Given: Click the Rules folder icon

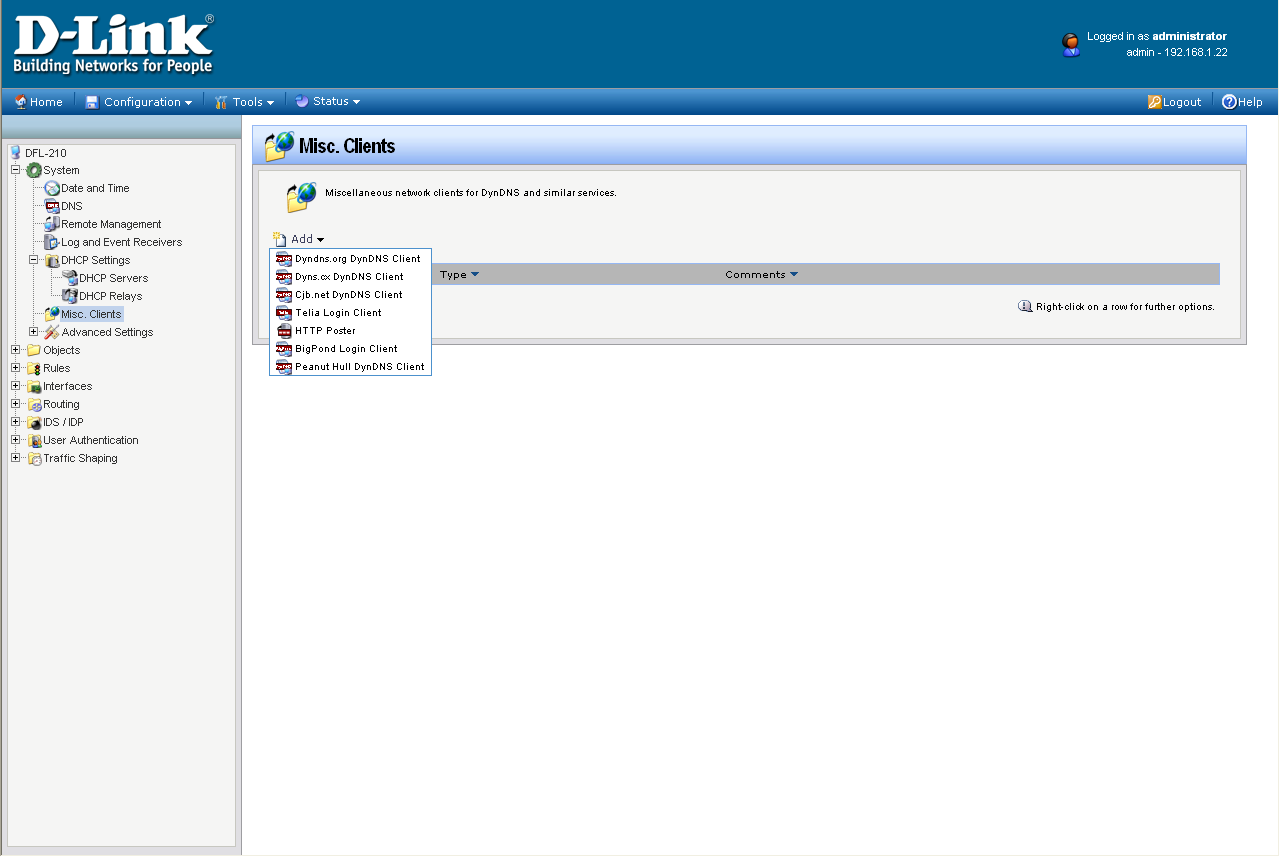Looking at the screenshot, I should pos(34,368).
